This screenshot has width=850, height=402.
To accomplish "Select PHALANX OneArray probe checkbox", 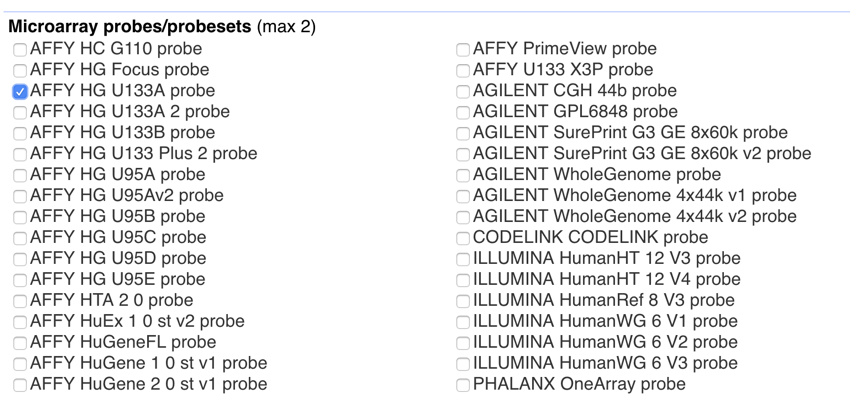I will coord(463,385).
